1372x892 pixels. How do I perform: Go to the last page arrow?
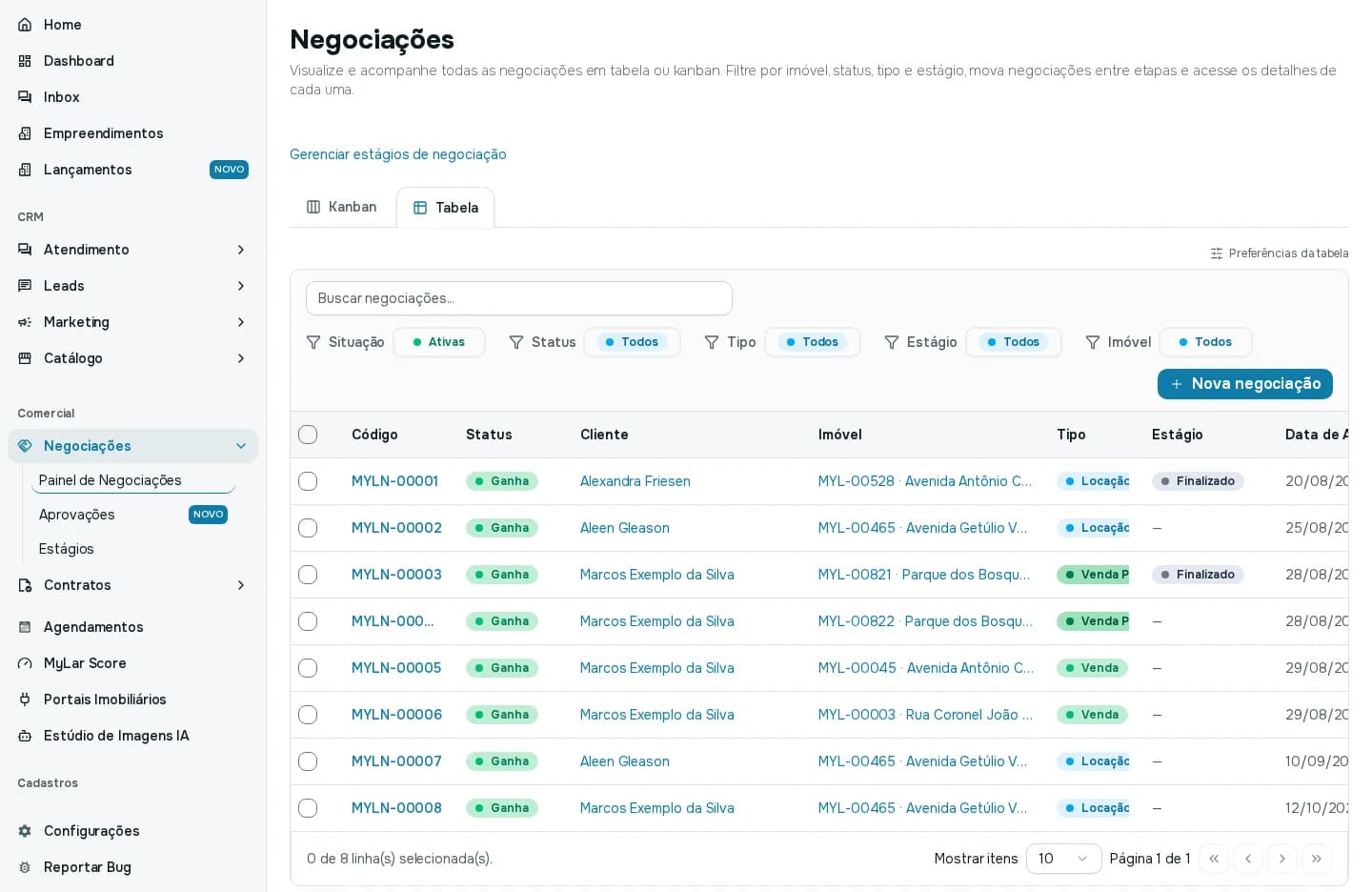[x=1317, y=859]
